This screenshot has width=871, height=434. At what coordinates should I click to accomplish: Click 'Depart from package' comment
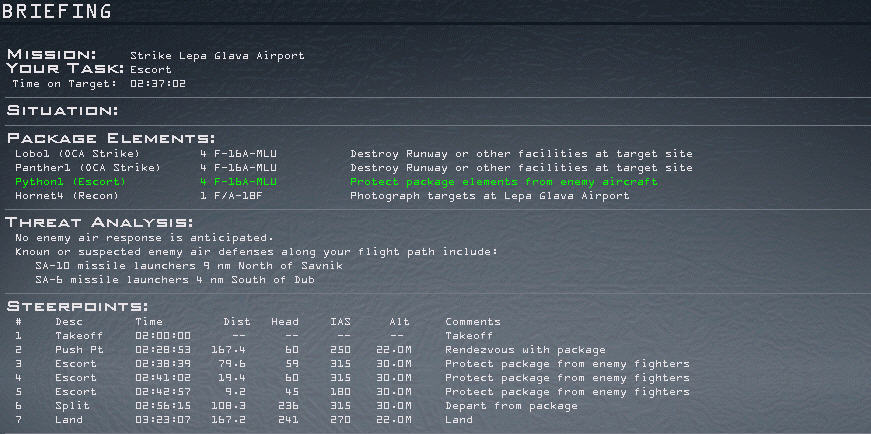pos(511,406)
